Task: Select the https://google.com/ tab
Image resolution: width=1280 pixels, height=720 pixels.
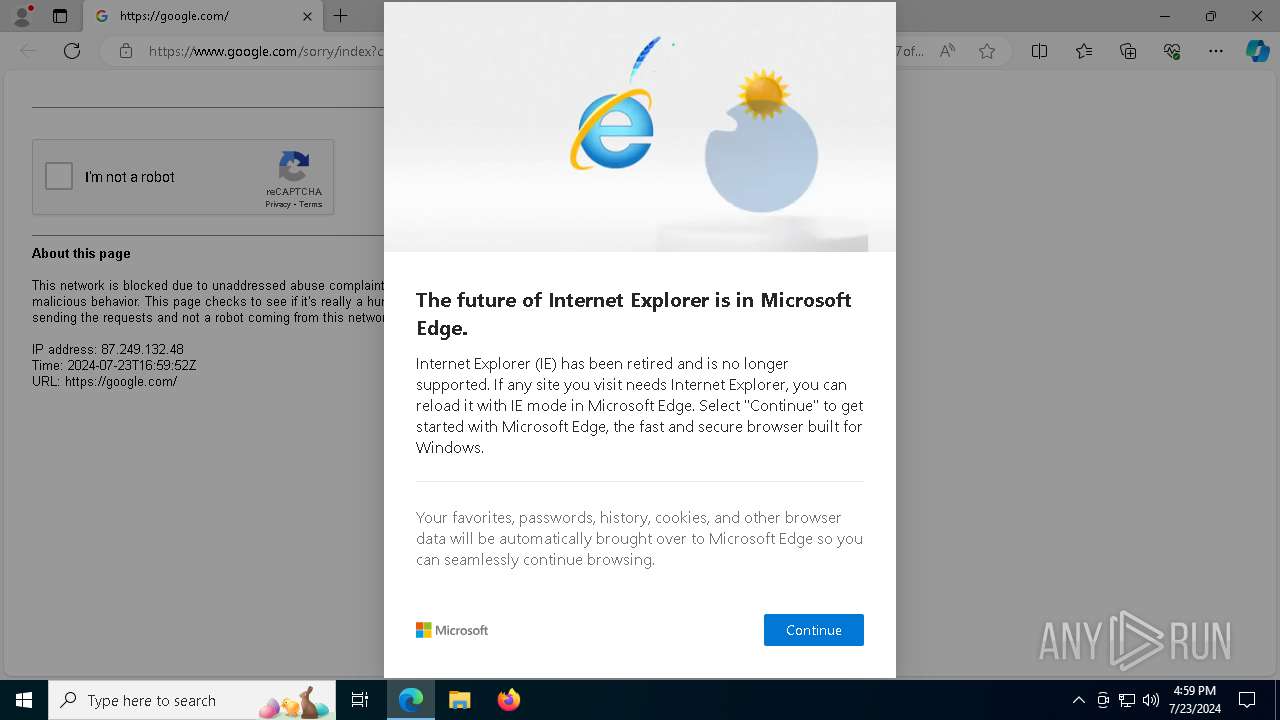Action: pyautogui.click(x=200, y=16)
